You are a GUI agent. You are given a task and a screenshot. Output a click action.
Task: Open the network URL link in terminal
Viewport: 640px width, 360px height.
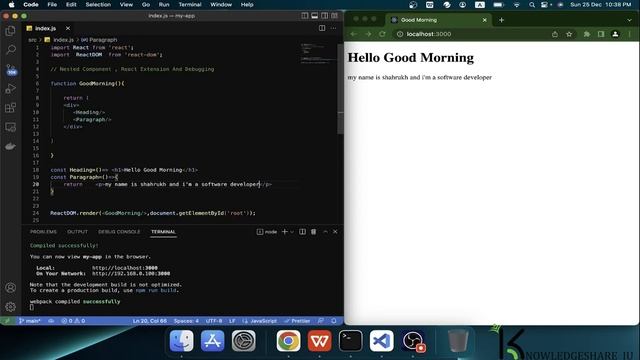pos(131,273)
